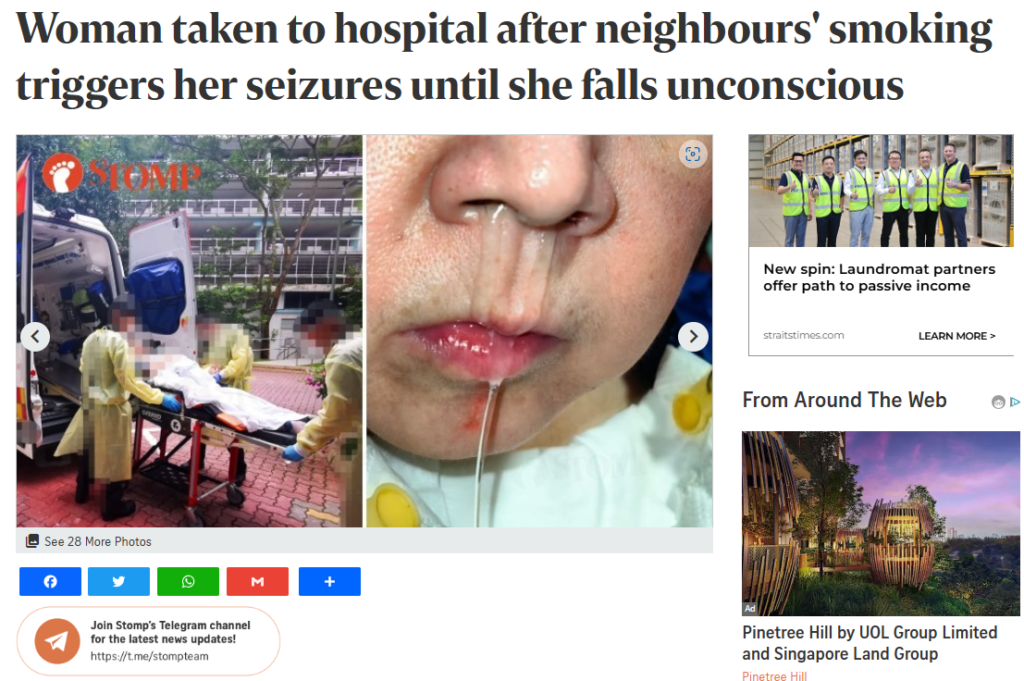Share article on Facebook
Image resolution: width=1024 pixels, height=681 pixels.
pos(50,581)
